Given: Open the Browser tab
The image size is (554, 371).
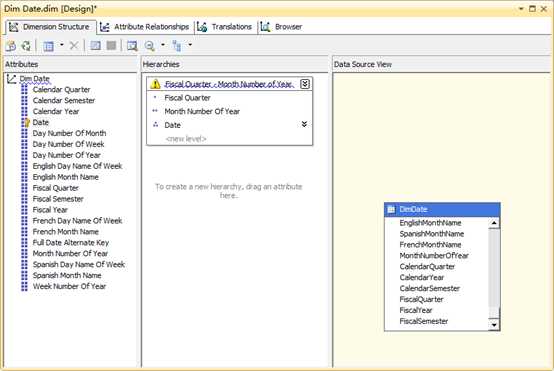Looking at the screenshot, I should point(281,27).
